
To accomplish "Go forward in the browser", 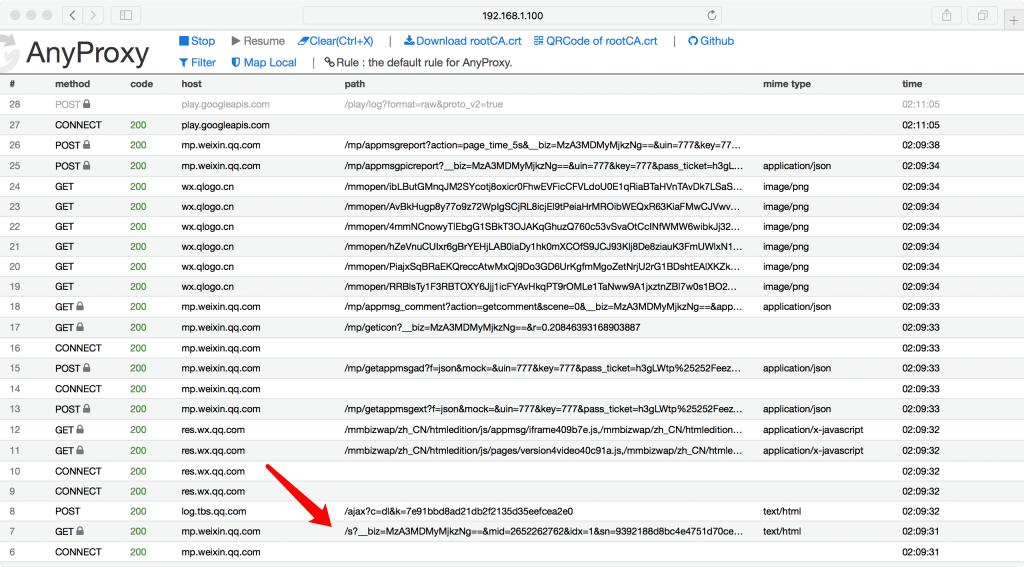I will click(93, 15).
